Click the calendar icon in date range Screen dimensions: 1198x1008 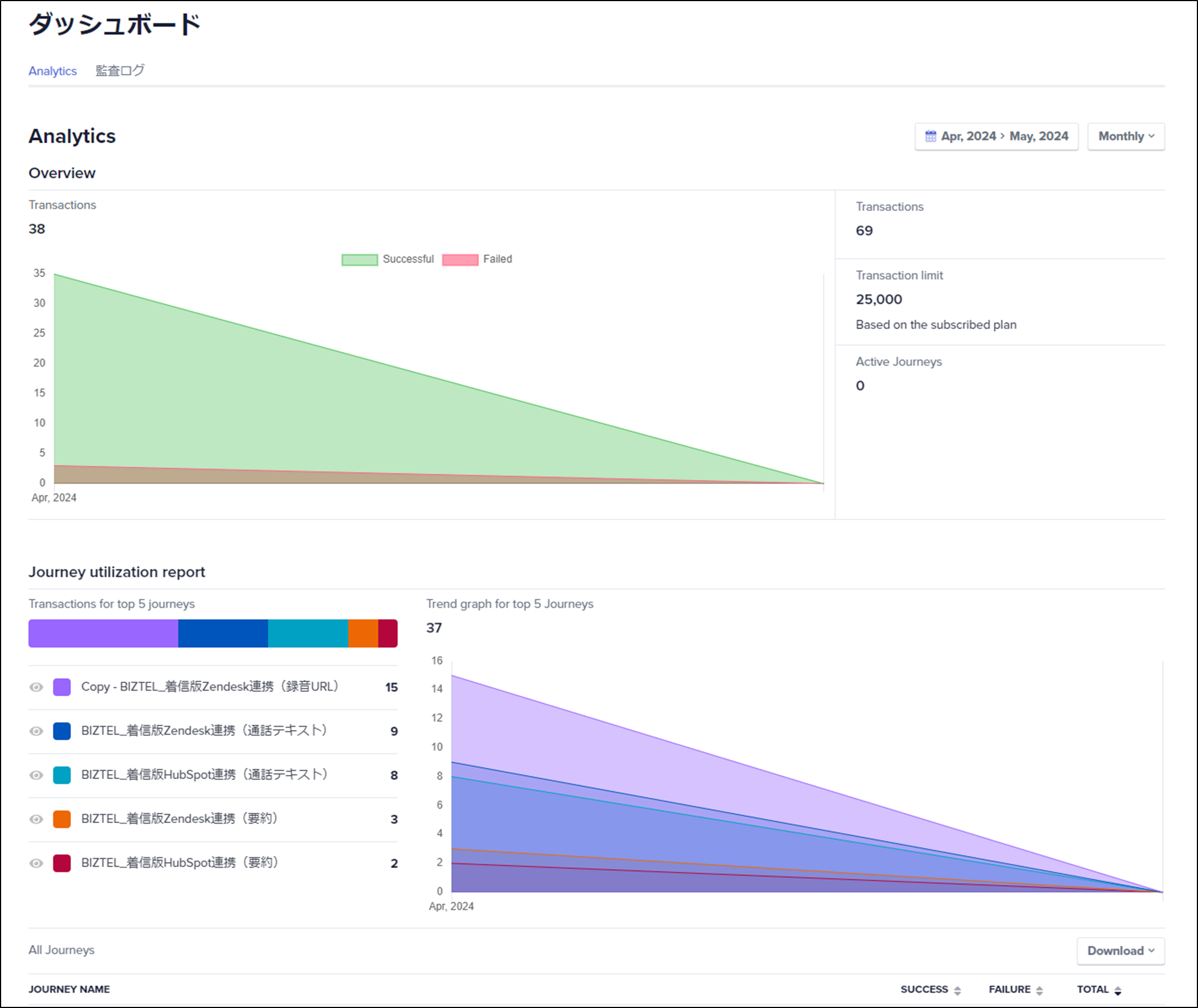tap(931, 136)
